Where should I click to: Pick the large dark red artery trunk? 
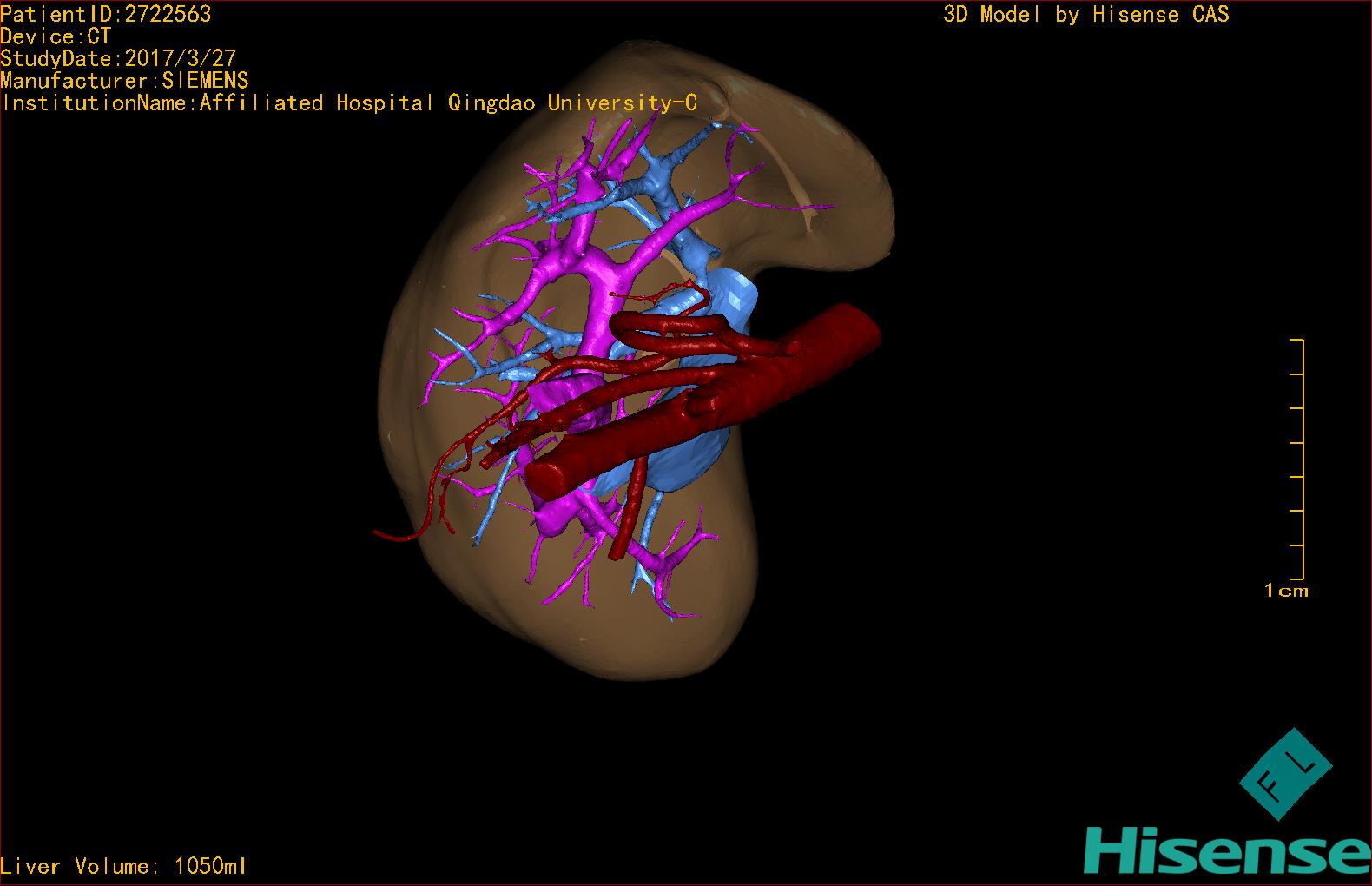click(703, 401)
